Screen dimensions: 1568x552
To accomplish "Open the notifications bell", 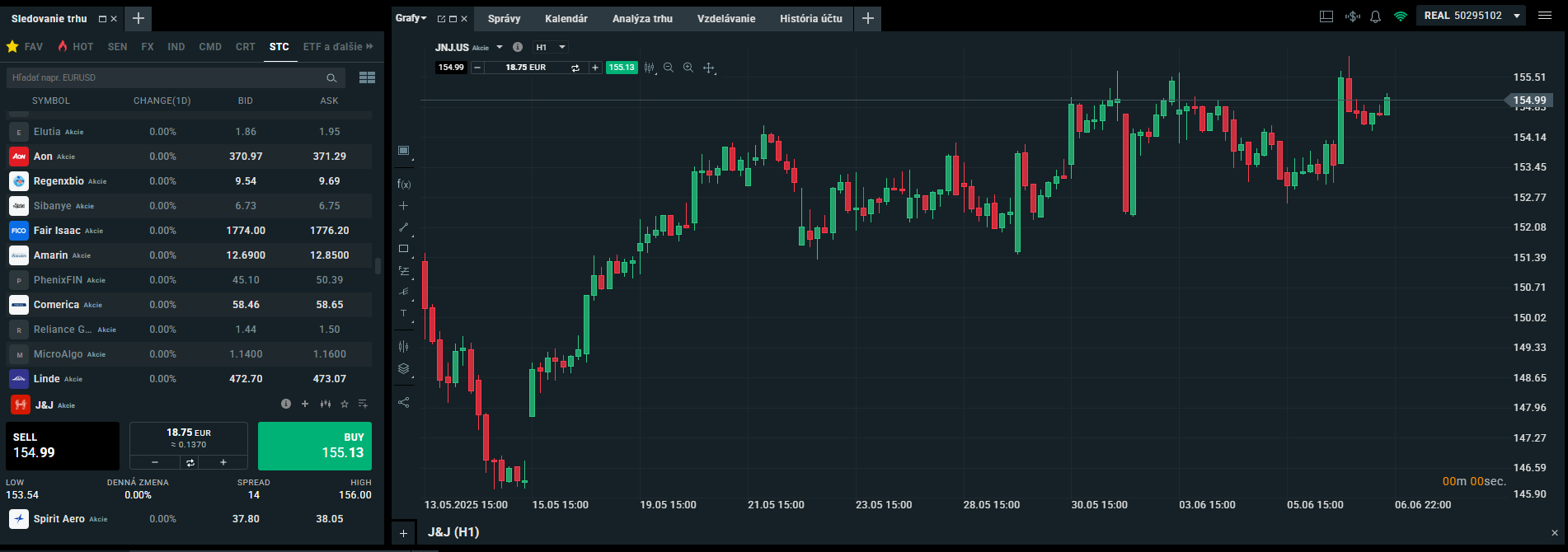I will click(1375, 16).
